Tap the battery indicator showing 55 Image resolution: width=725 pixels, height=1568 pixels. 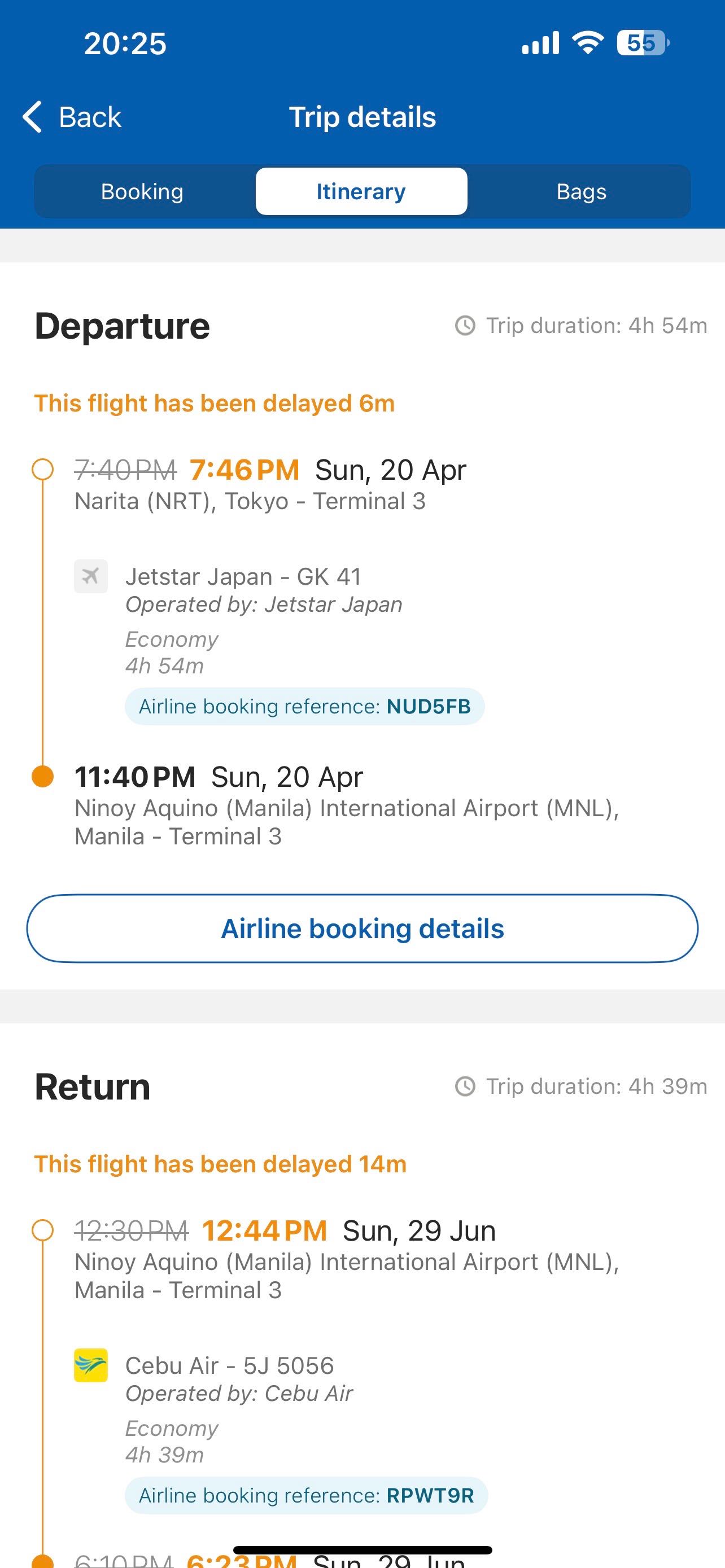[643, 43]
